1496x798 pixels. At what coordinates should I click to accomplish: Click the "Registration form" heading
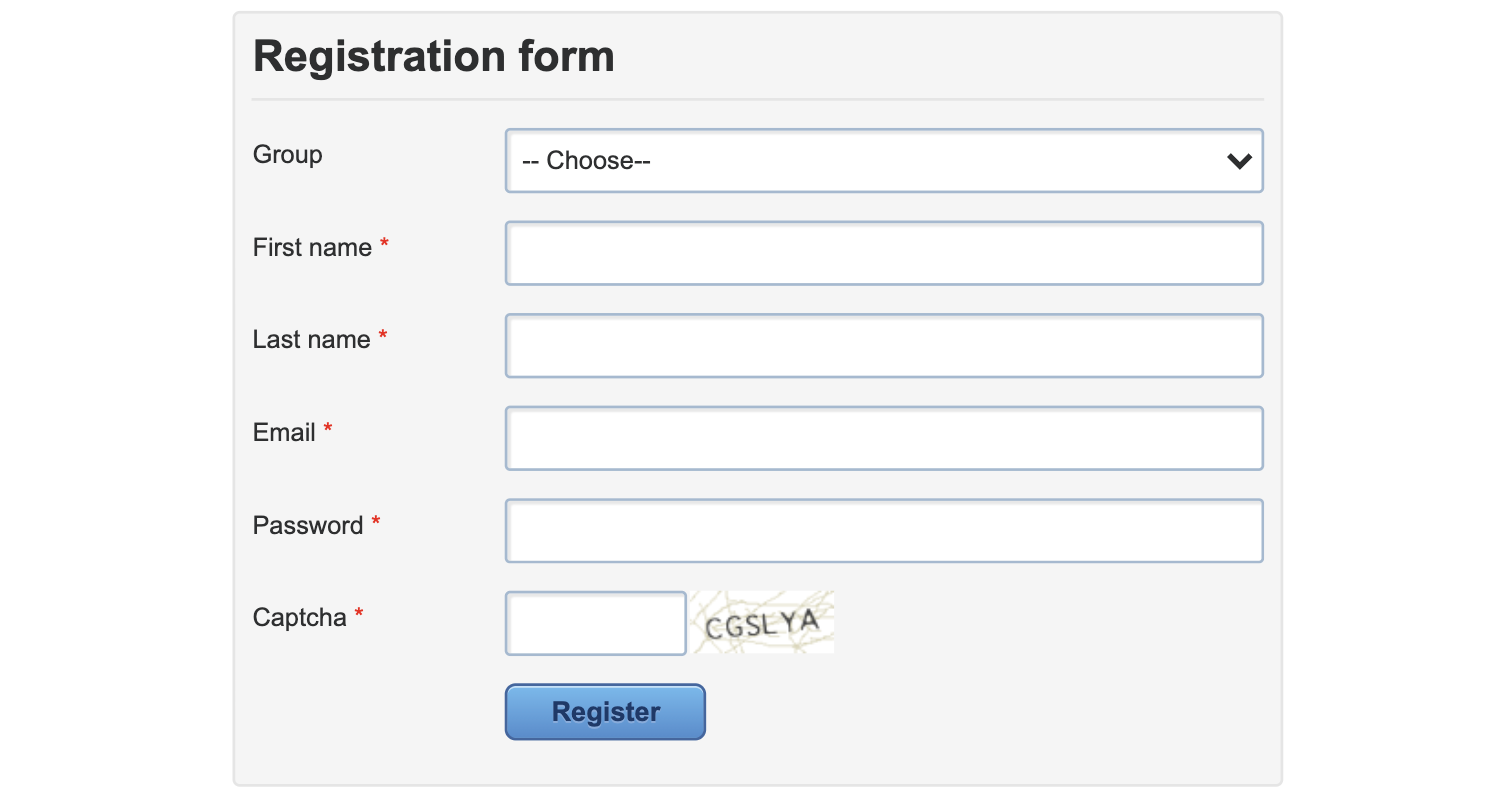pyautogui.click(x=434, y=56)
